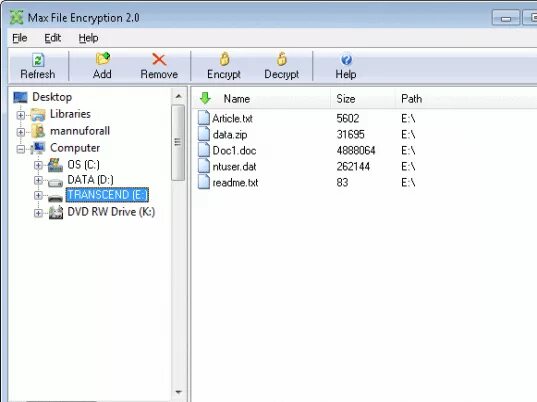Collapse the Computer tree node
This screenshot has width=537, height=402.
(21, 149)
